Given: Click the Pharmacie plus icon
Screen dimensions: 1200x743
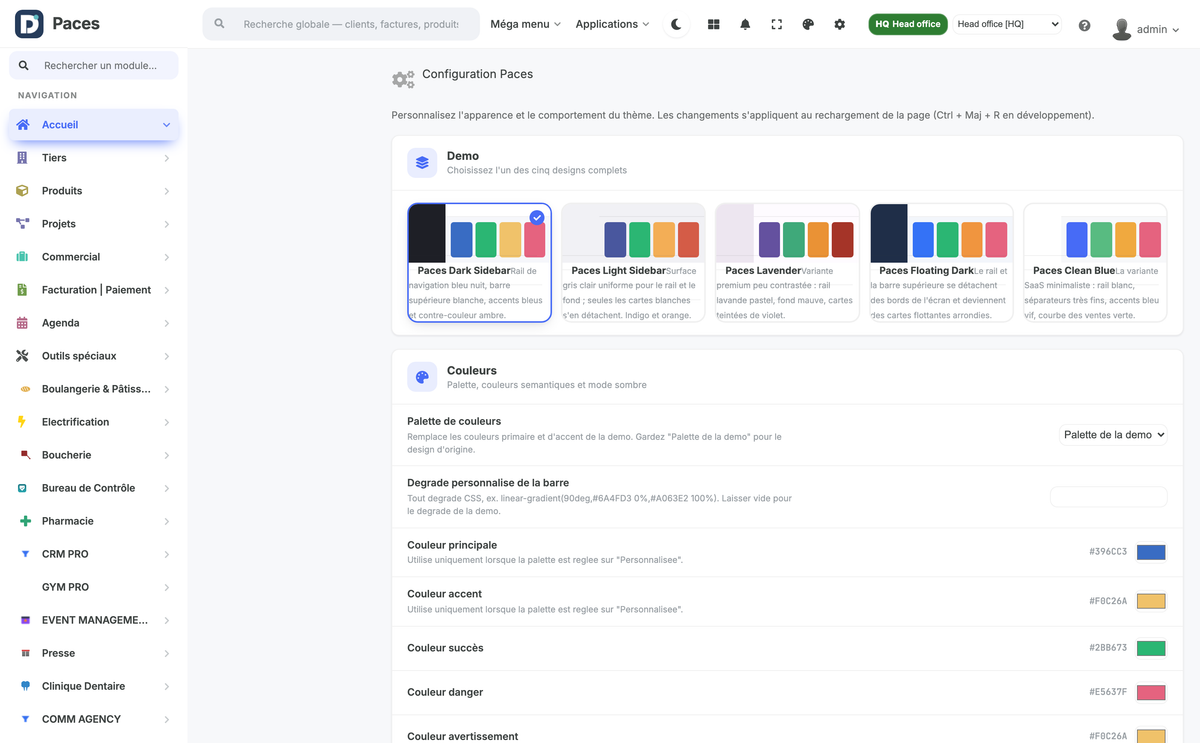Looking at the screenshot, I should tap(25, 521).
